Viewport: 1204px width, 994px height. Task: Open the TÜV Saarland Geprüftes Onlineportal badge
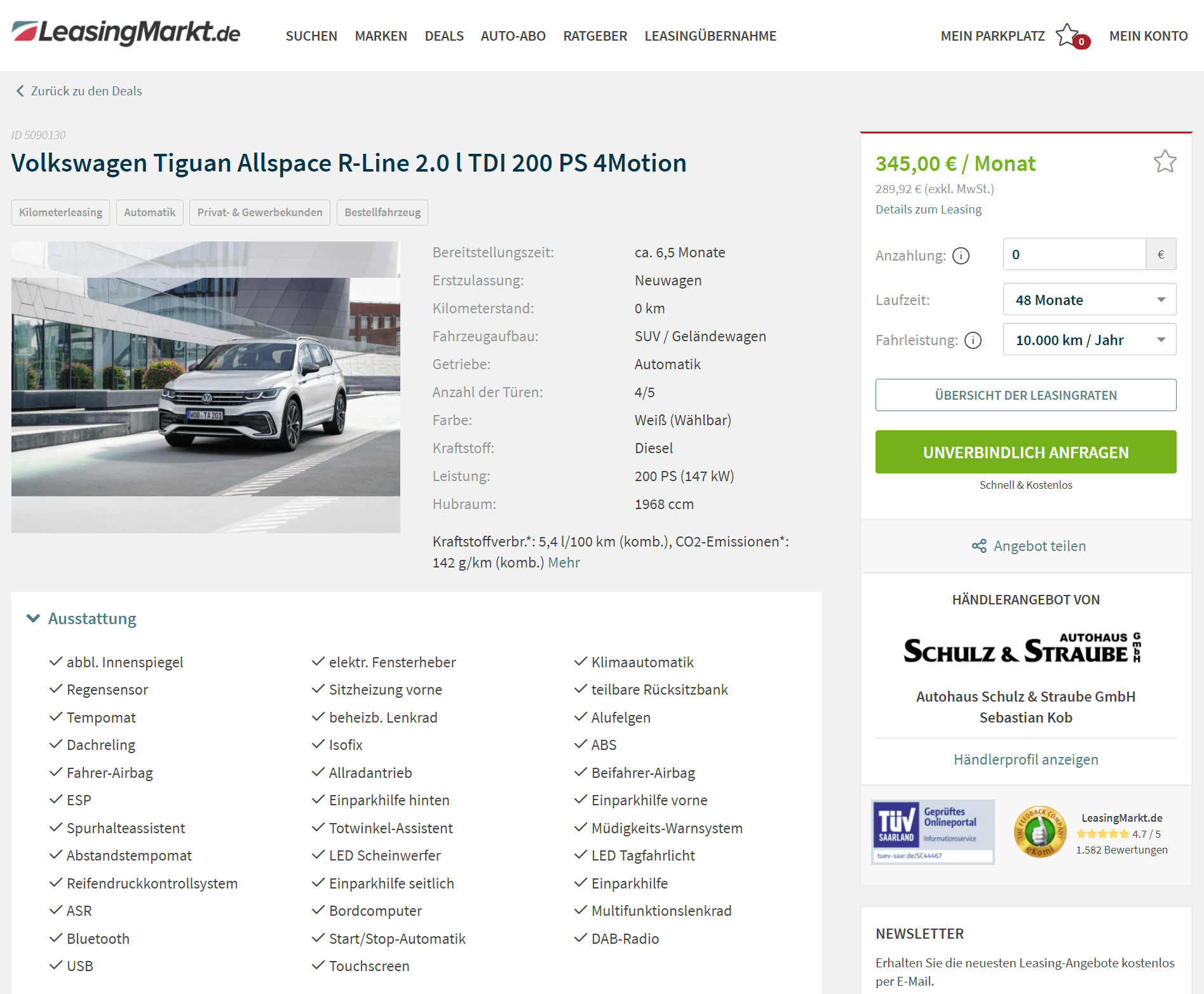pyautogui.click(x=933, y=832)
